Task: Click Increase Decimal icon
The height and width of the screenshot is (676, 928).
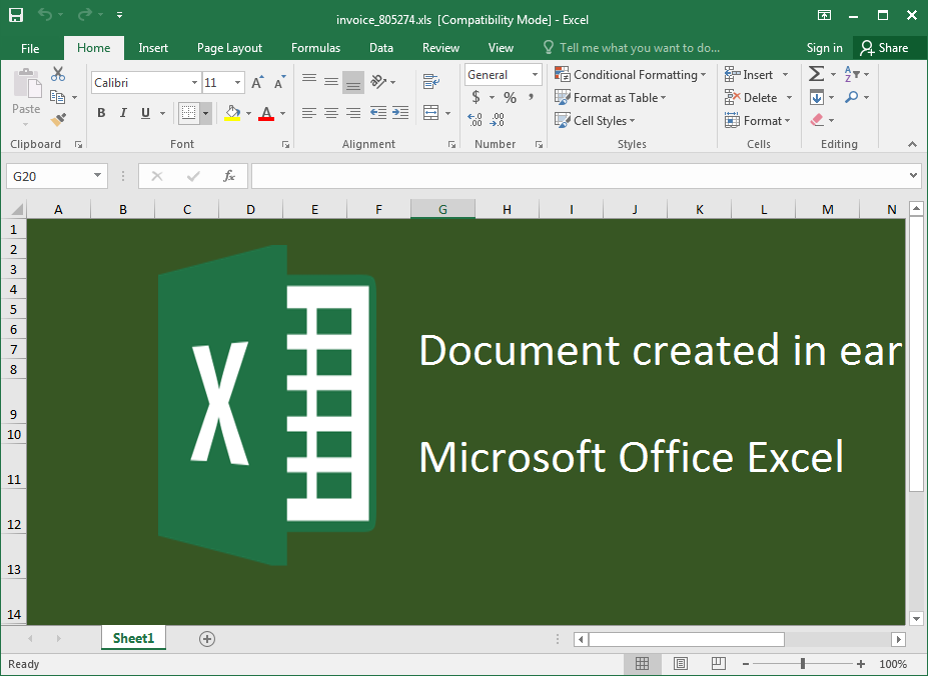Action: [x=475, y=120]
